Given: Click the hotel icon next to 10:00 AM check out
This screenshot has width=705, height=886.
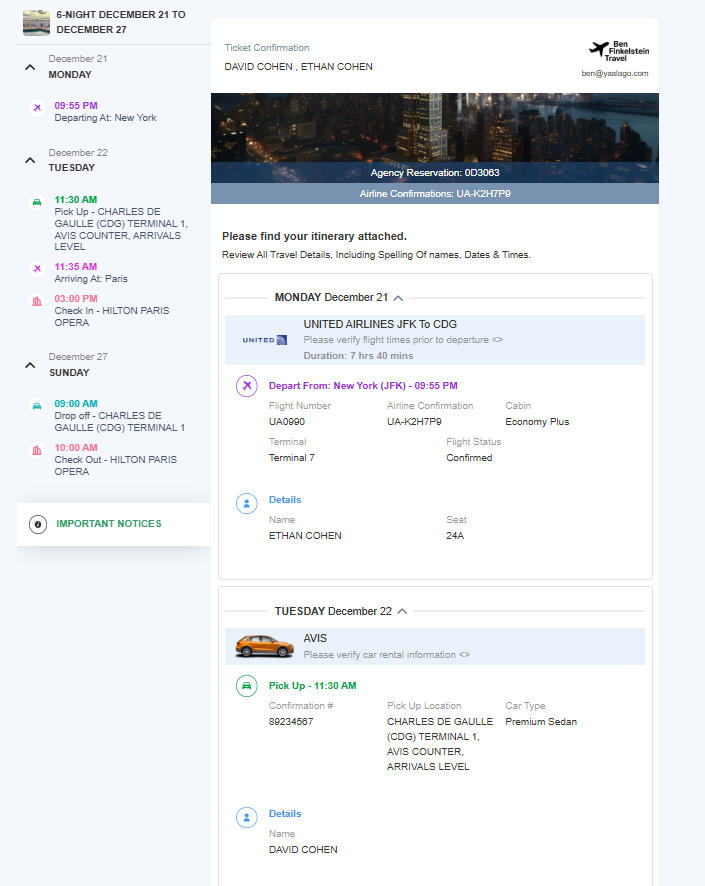Looking at the screenshot, I should (37, 450).
